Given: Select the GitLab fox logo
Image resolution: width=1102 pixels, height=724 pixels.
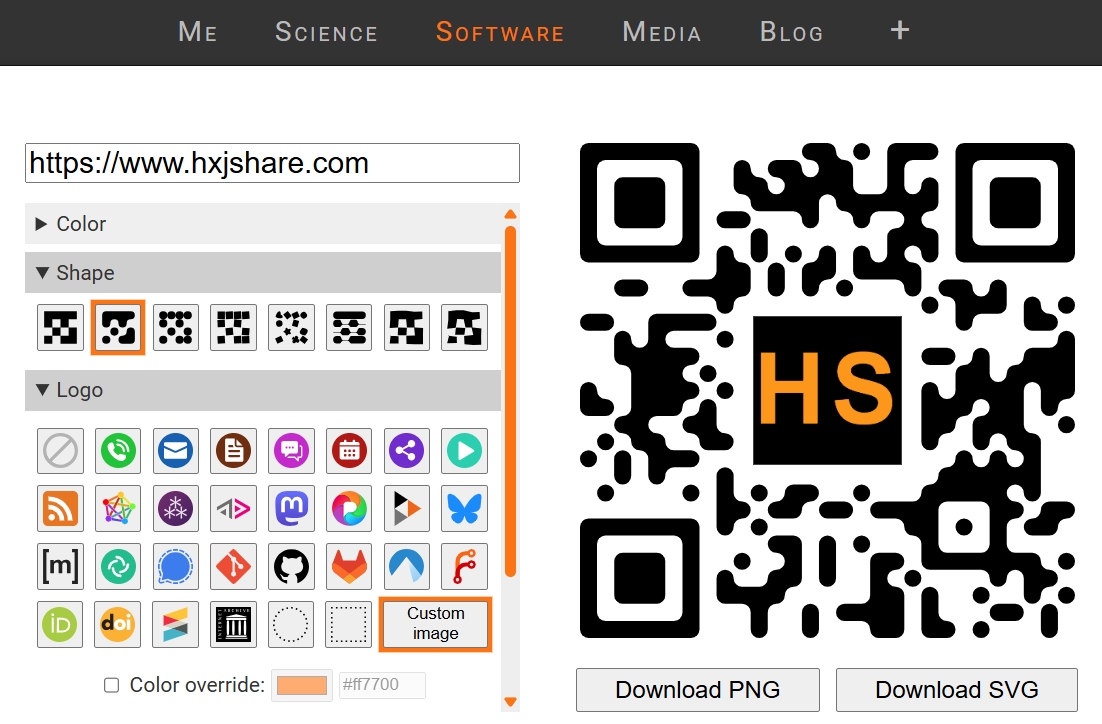Looking at the screenshot, I should [349, 566].
